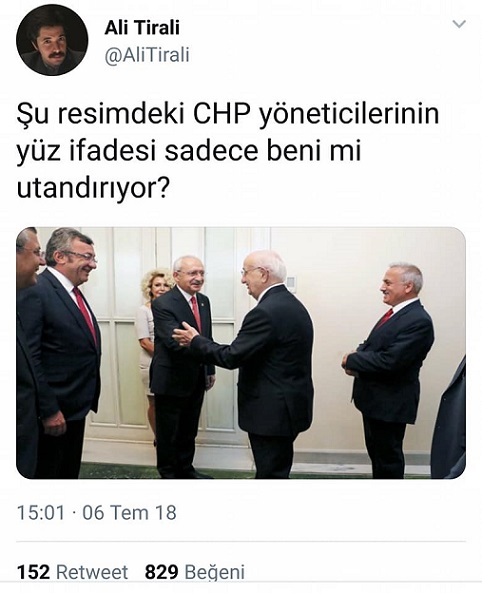
Task: Expand the tweet options chevron
Action: click(x=459, y=25)
